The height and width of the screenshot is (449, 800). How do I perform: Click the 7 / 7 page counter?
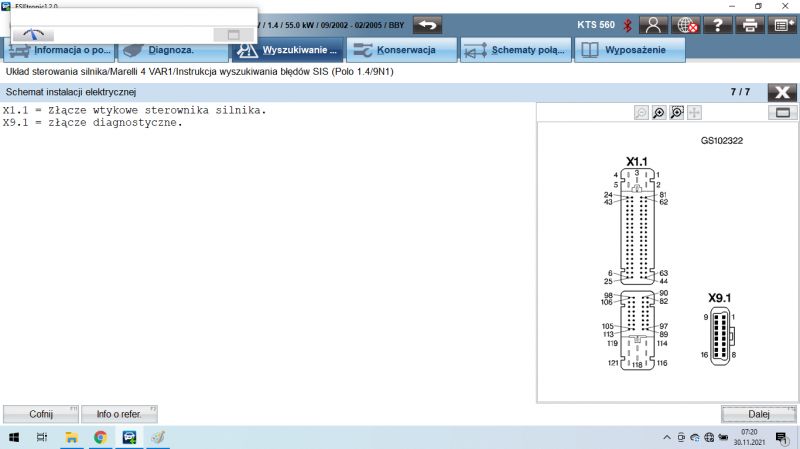click(740, 92)
